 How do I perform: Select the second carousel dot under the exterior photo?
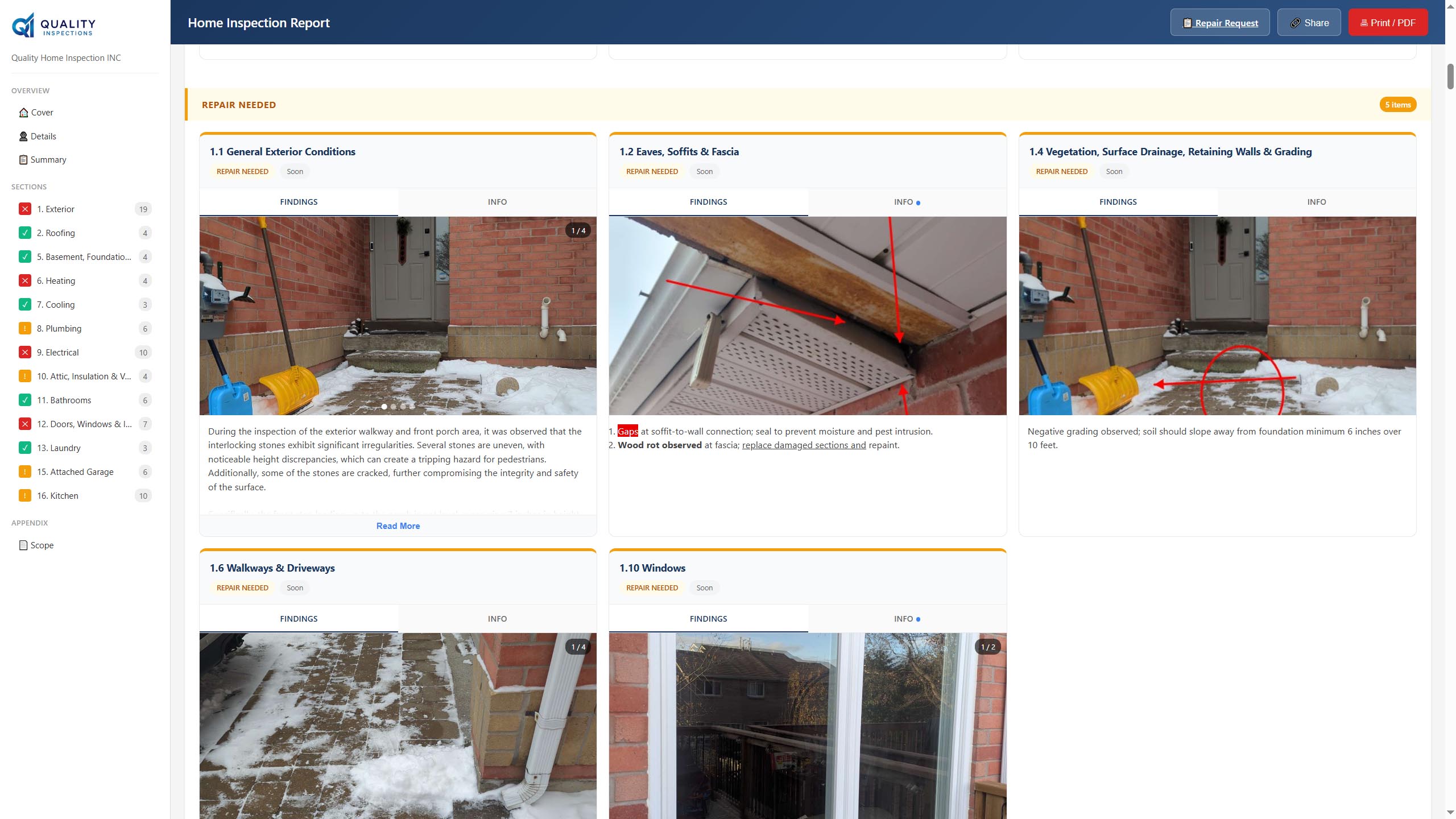pos(394,407)
